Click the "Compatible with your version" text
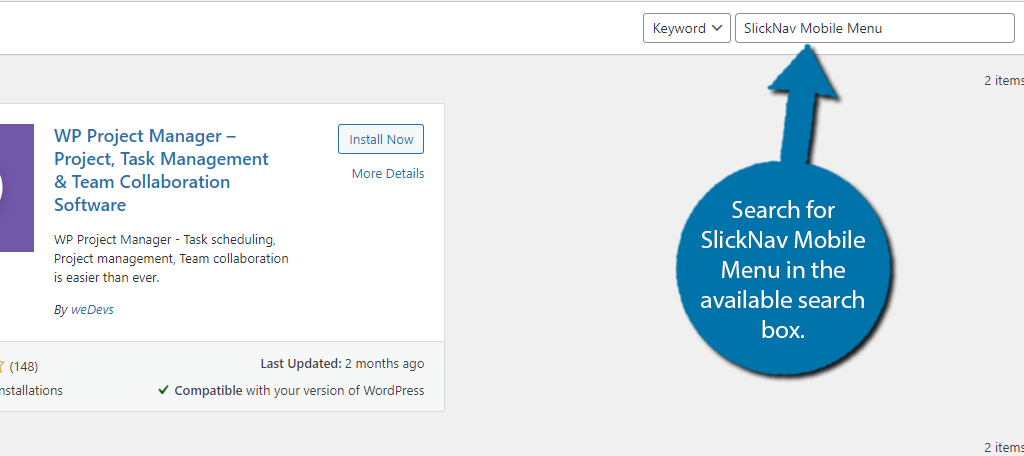 (x=299, y=391)
